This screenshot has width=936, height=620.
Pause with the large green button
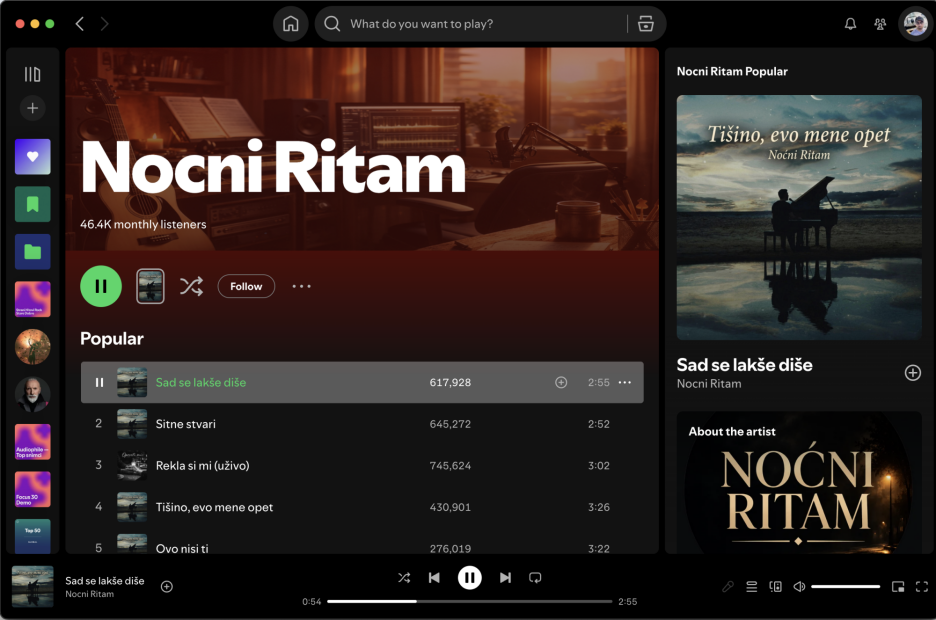coord(101,286)
